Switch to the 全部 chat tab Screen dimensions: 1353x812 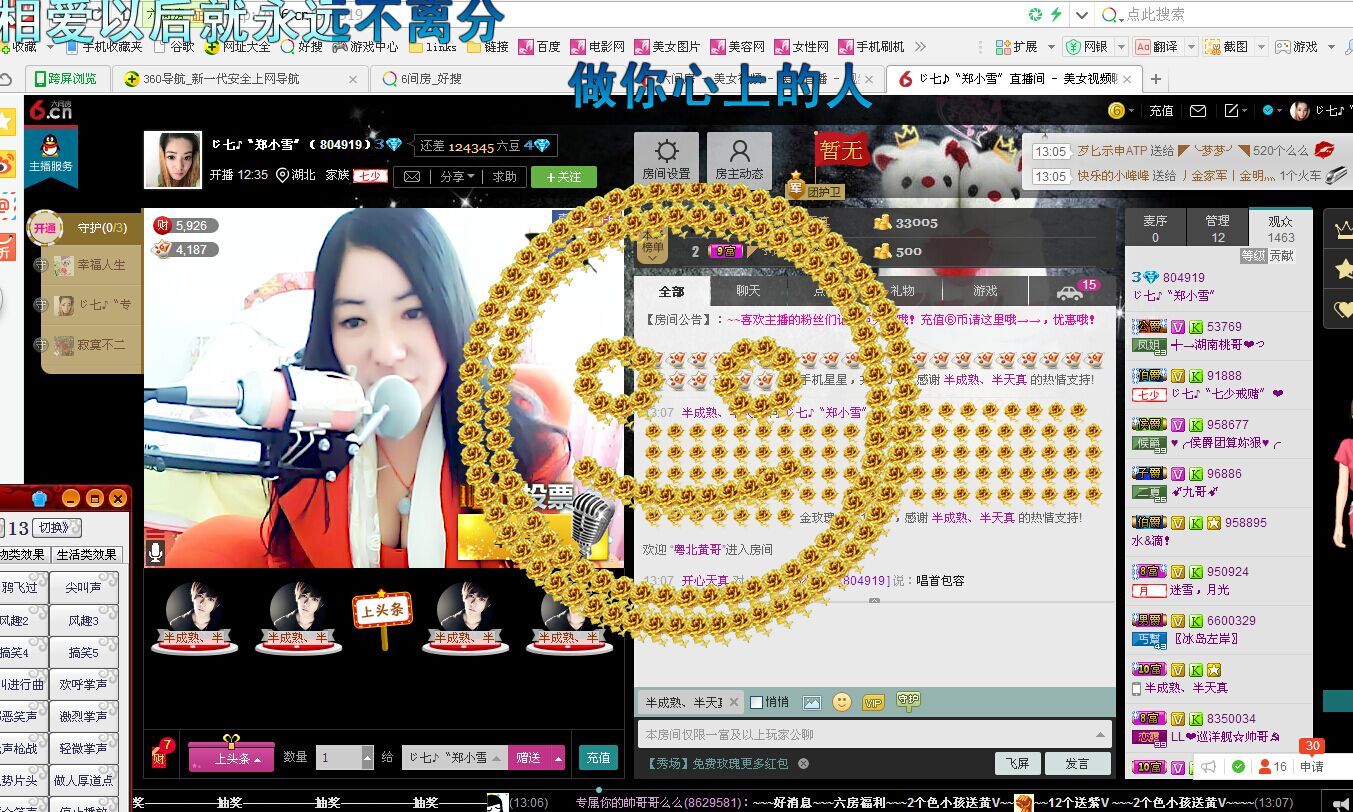click(x=672, y=291)
